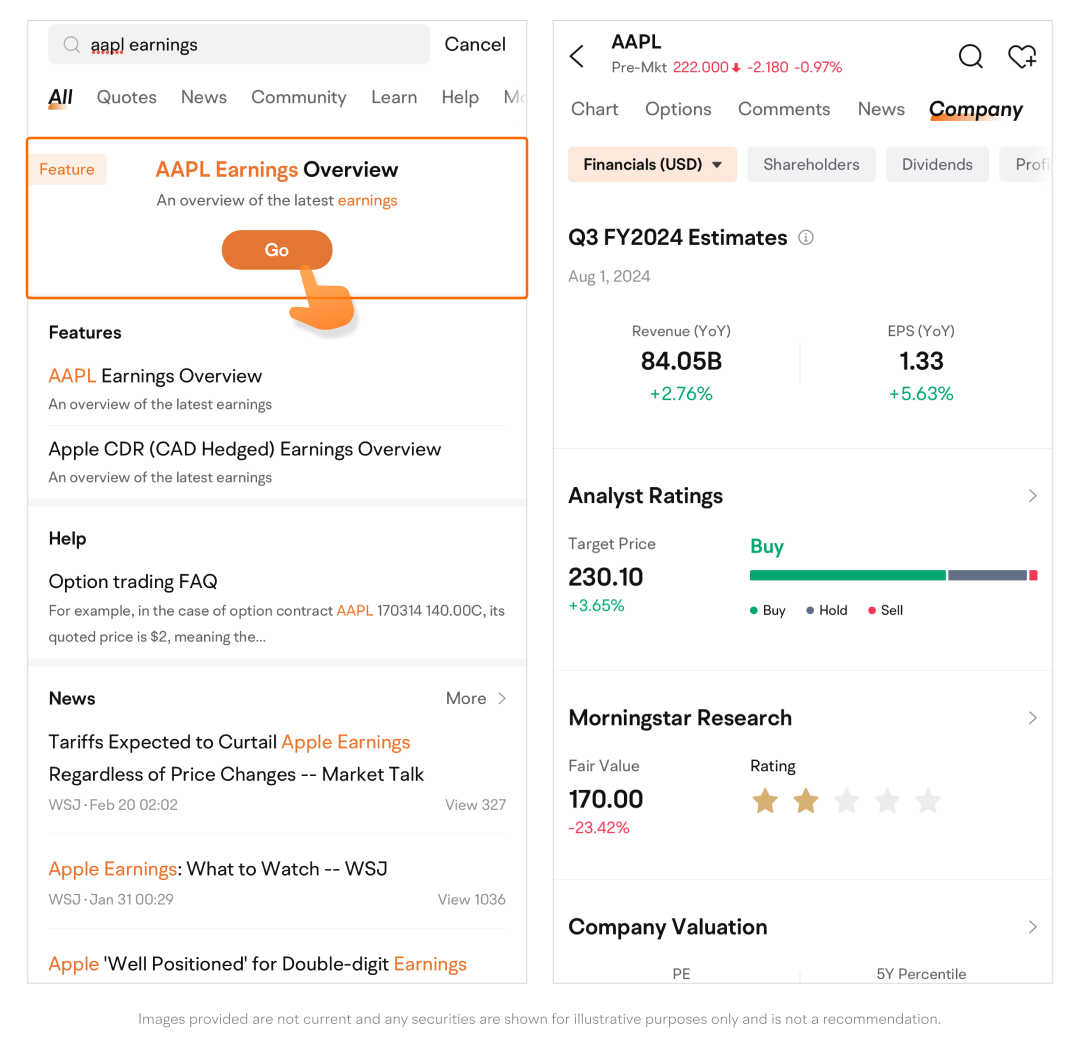Add AAPL to watchlist with heart icon
Image resolution: width=1080 pixels, height=1049 pixels.
pos(1021,56)
